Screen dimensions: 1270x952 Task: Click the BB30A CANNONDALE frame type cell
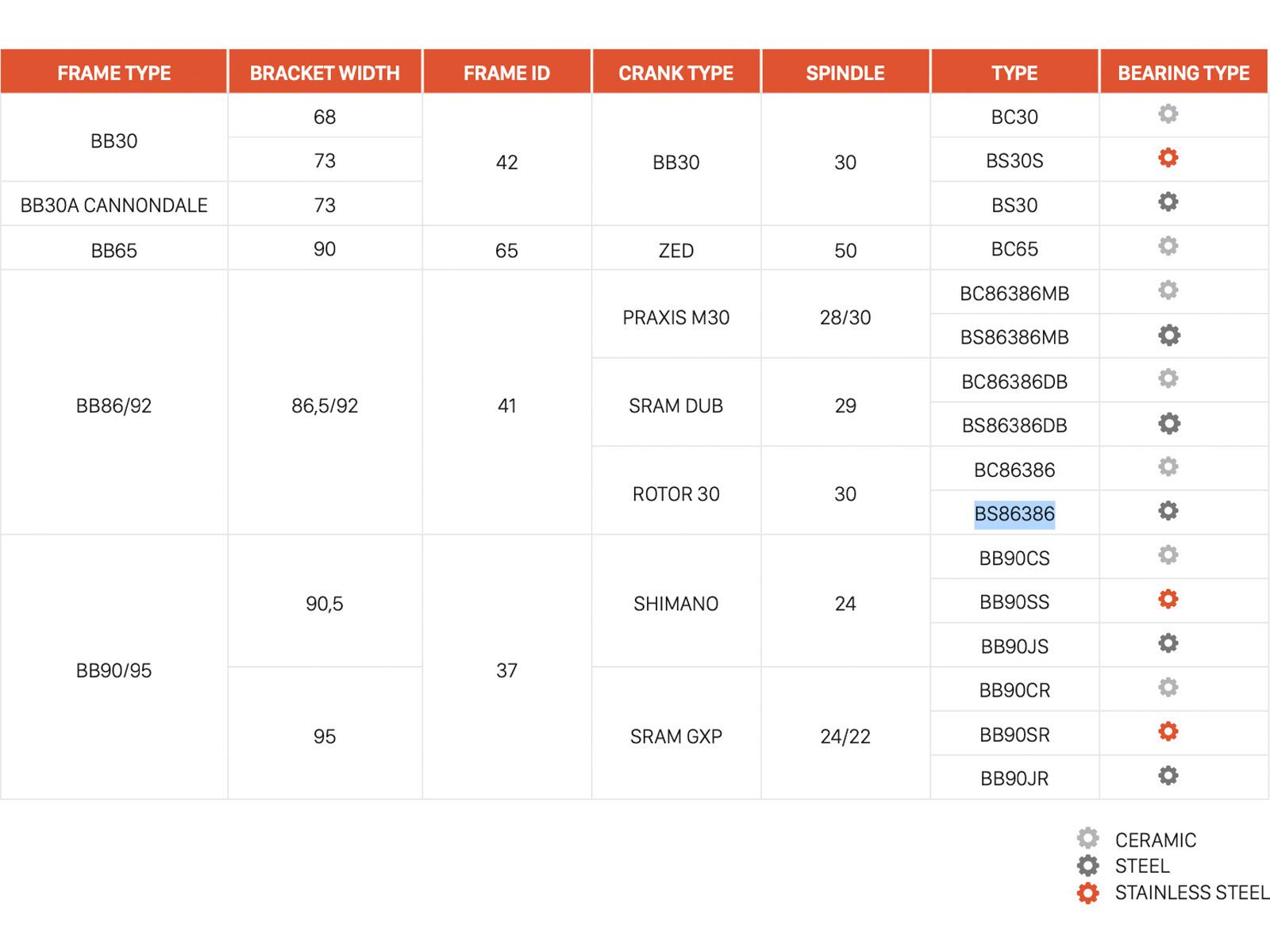click(114, 205)
